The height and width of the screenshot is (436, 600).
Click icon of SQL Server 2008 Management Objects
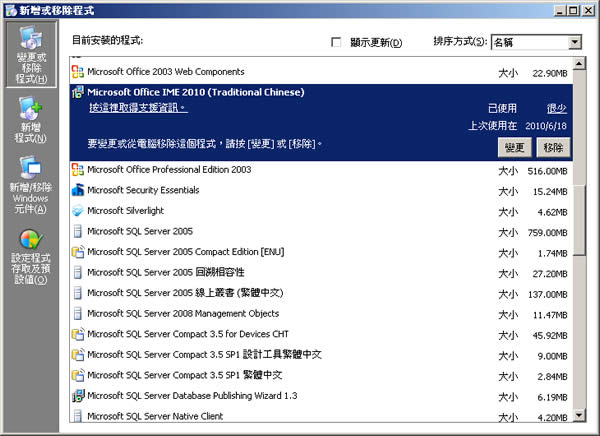[78, 314]
